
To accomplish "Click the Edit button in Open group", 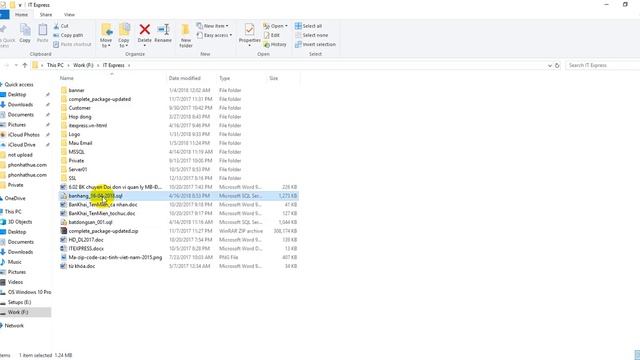I will coord(272,35).
